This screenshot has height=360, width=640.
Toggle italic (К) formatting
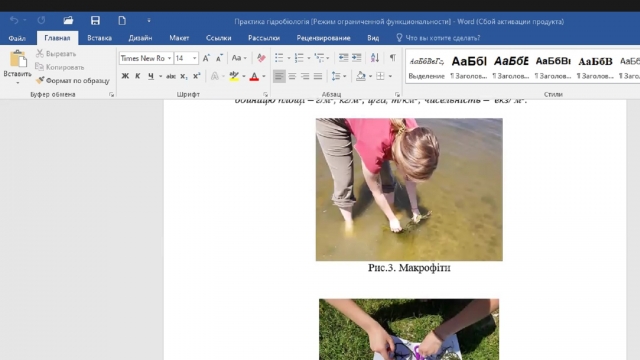pos(138,76)
